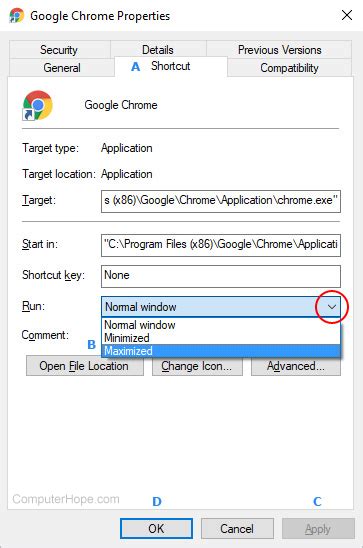Click the Shortcut key label
This screenshot has width=363, height=548.
click(53, 275)
